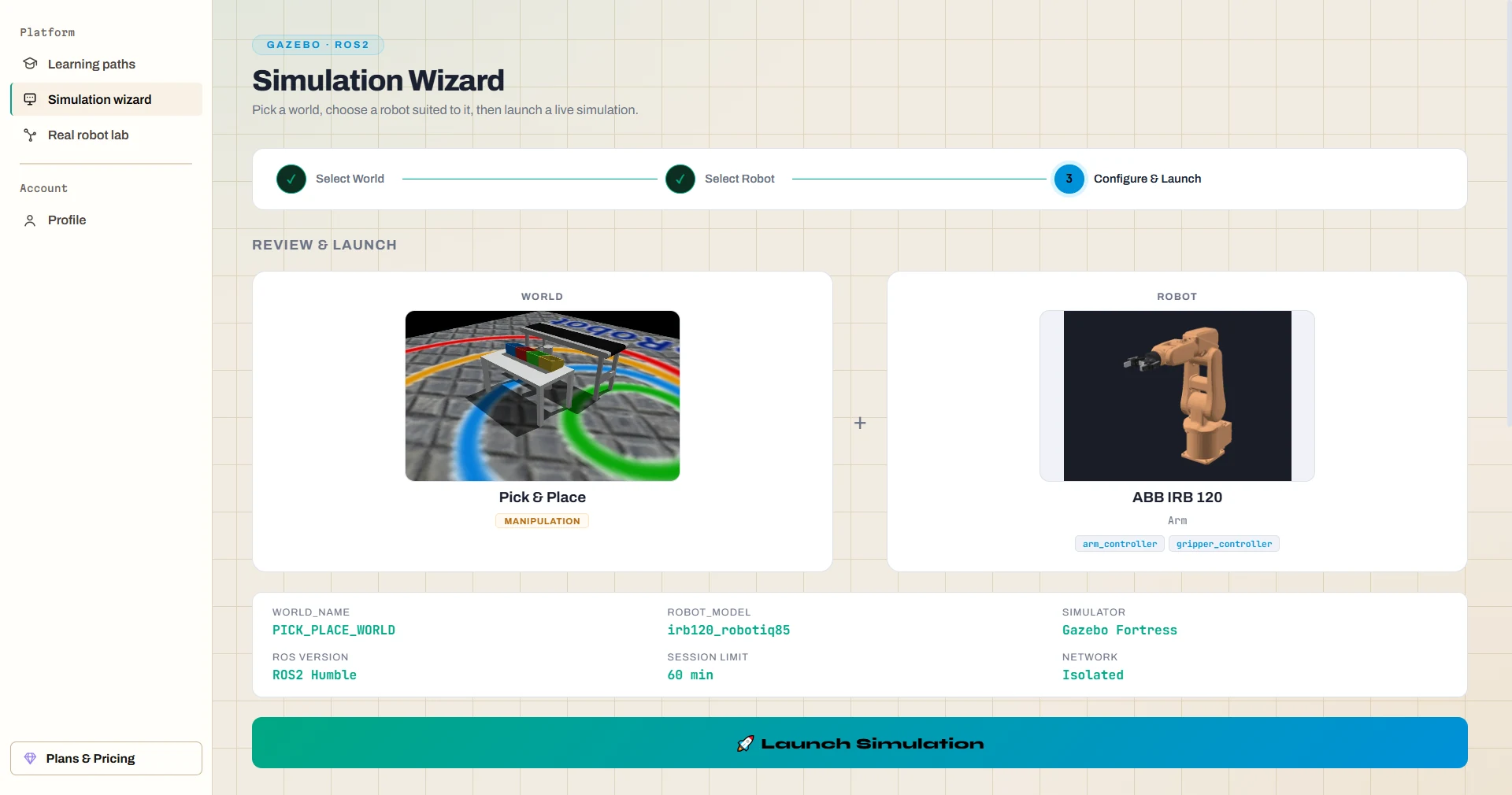Click the Select World checkmark step circle
The image size is (1512, 795).
(291, 179)
